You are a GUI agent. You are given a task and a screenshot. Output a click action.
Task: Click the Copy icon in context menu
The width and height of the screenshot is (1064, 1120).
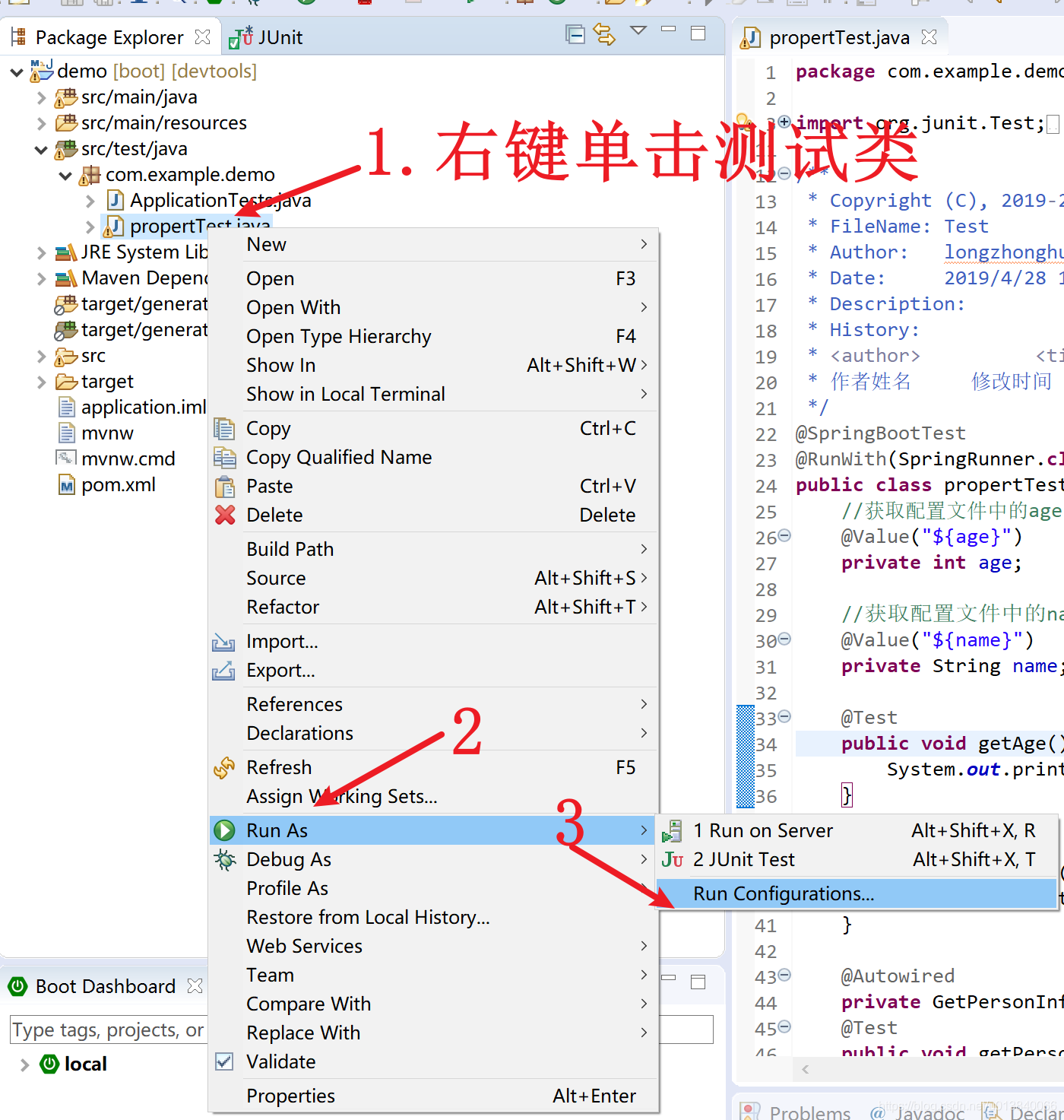pyautogui.click(x=224, y=428)
